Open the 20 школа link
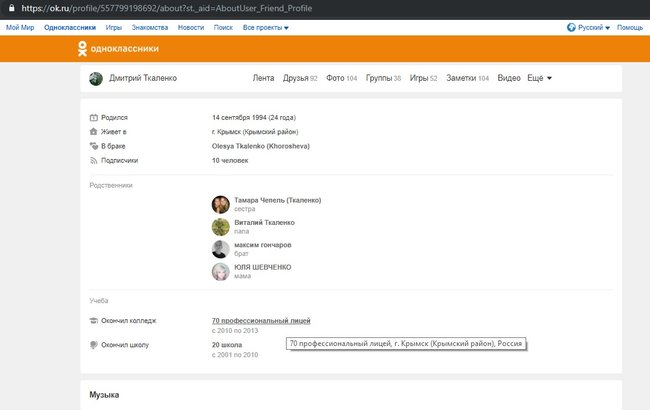 227,344
